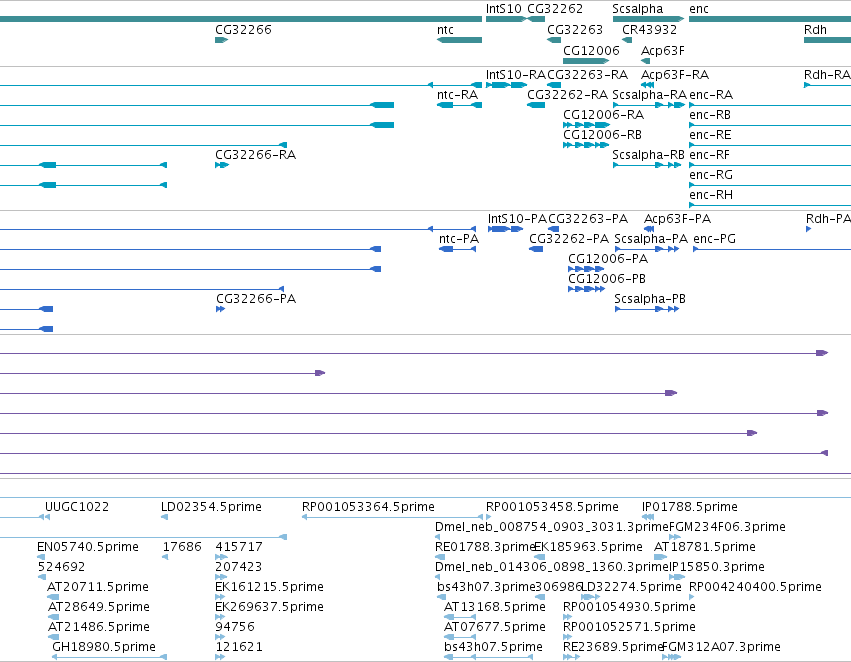Select the Acp63F-PA protein label
851x662 pixels.
point(677,219)
